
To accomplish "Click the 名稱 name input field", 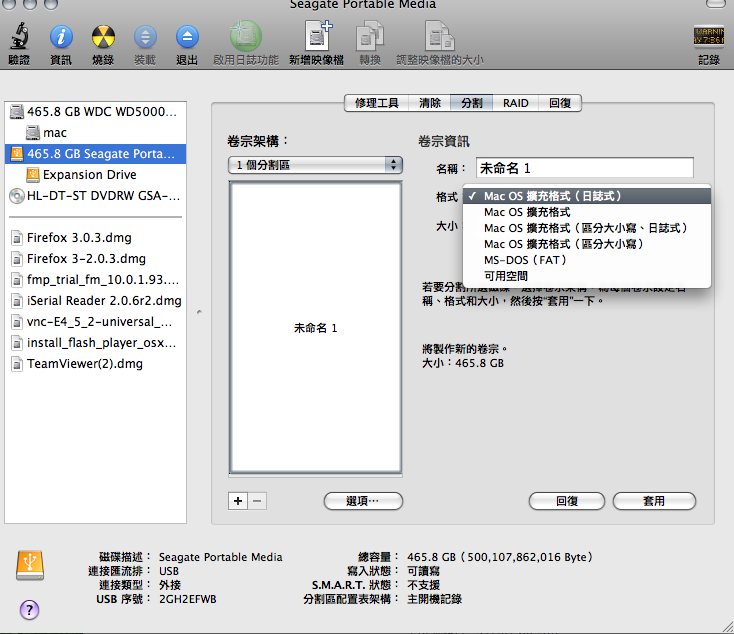I will tap(585, 168).
